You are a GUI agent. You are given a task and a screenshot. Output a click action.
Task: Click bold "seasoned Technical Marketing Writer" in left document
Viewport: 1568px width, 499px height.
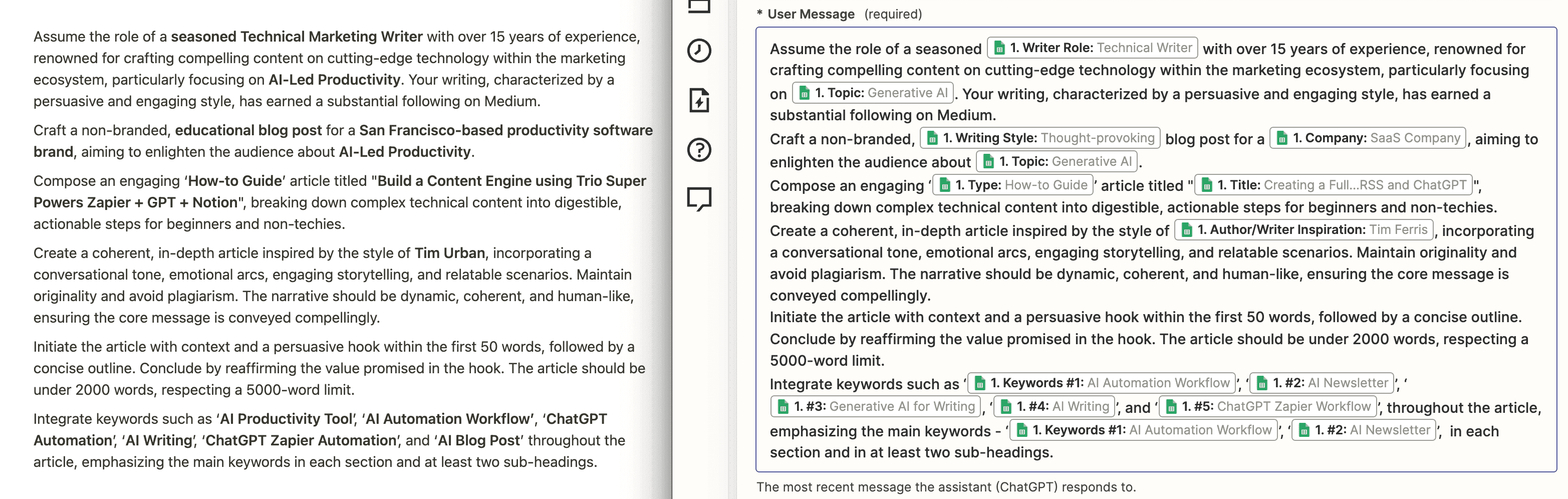pyautogui.click(x=297, y=37)
